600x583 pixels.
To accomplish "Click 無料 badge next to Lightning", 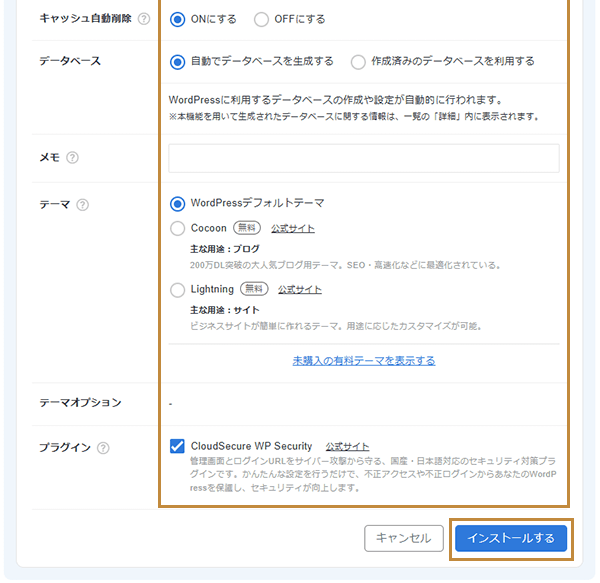I will tap(254, 289).
